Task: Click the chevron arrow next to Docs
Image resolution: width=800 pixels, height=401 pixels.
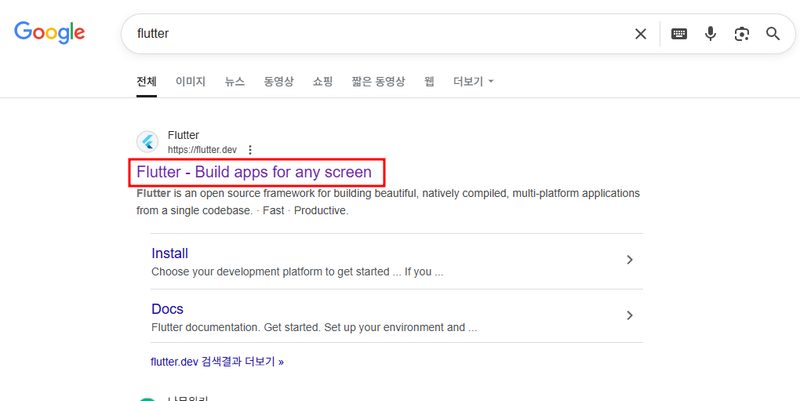Action: coord(629,316)
